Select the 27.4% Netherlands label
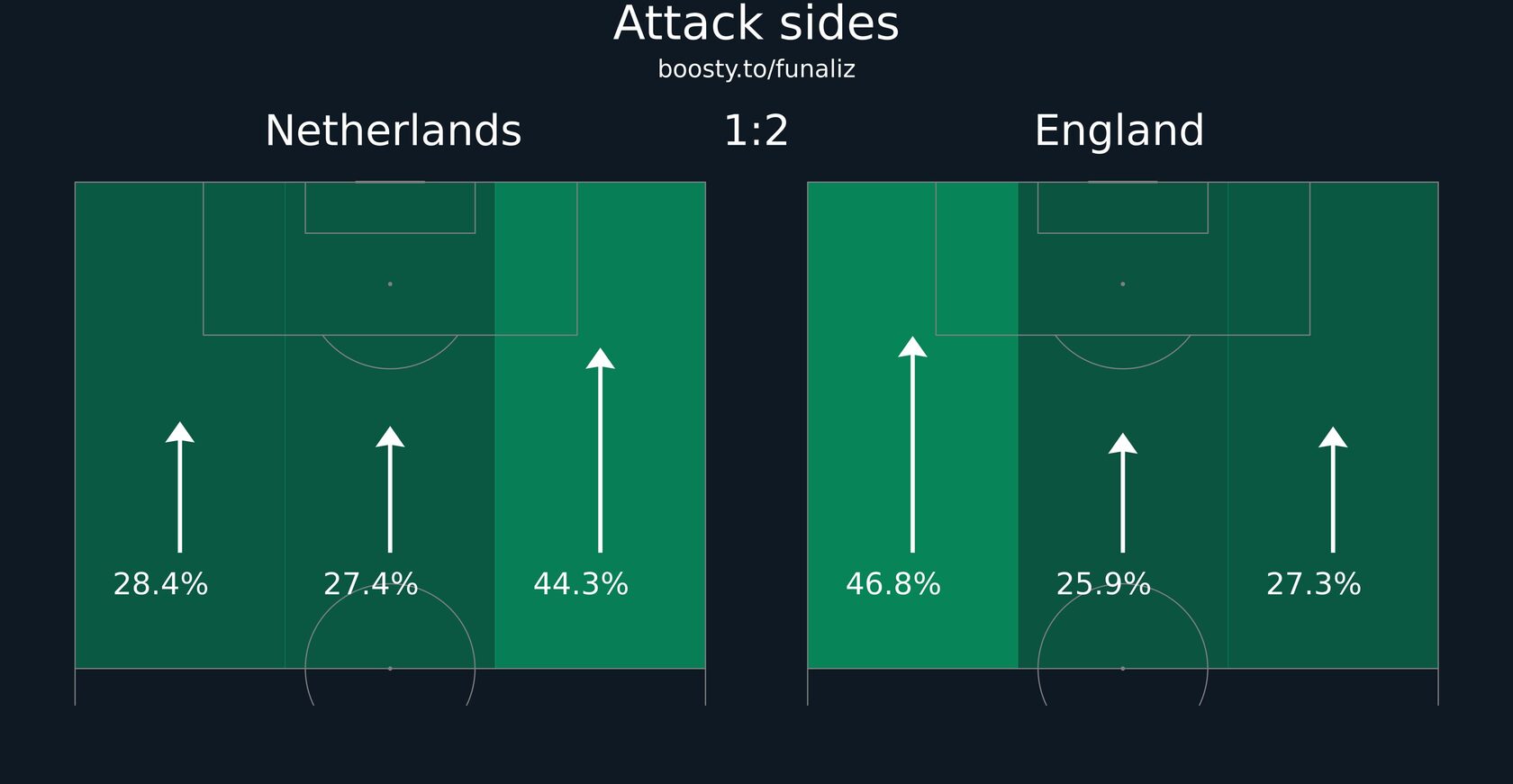 (371, 584)
